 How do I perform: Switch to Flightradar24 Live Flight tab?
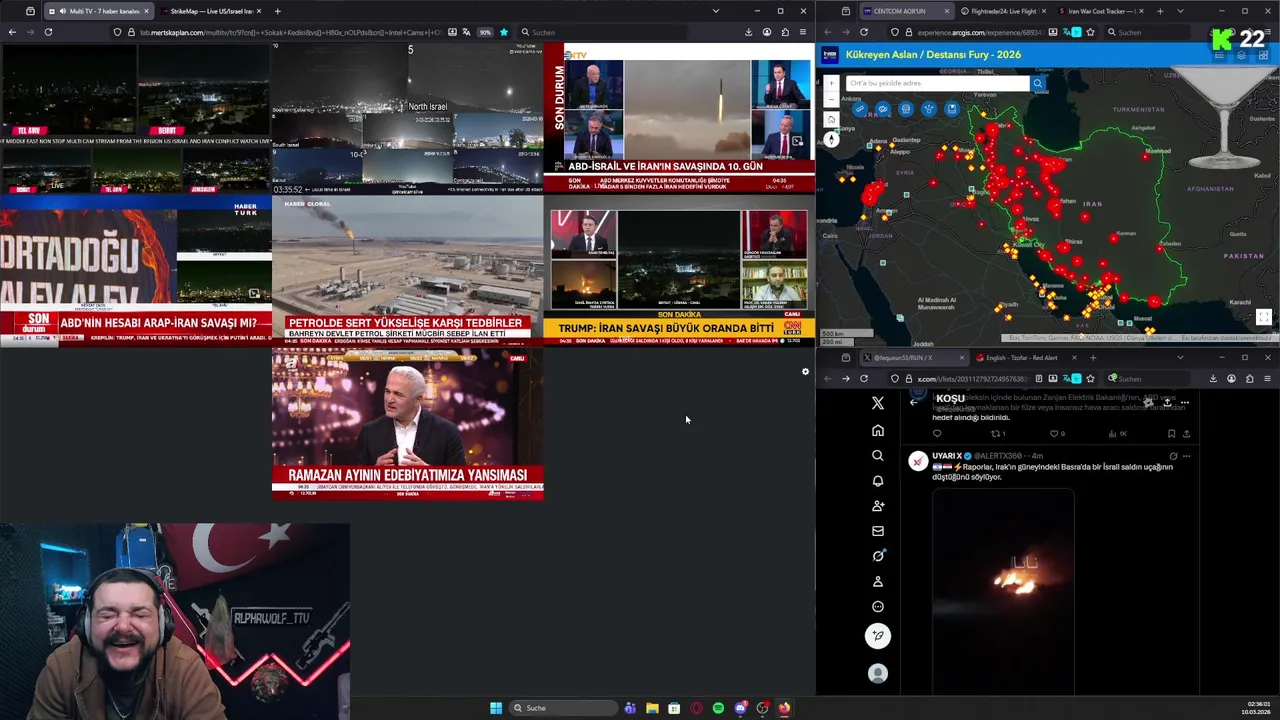coord(1002,11)
